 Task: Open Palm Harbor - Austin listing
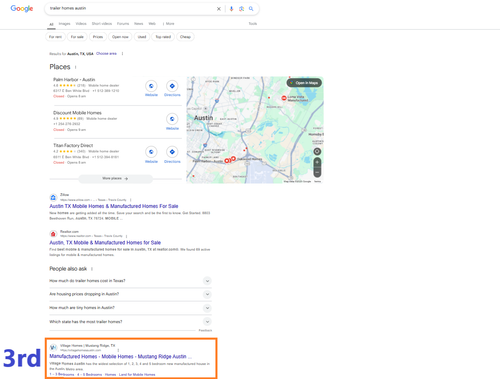pyautogui.click(x=74, y=80)
